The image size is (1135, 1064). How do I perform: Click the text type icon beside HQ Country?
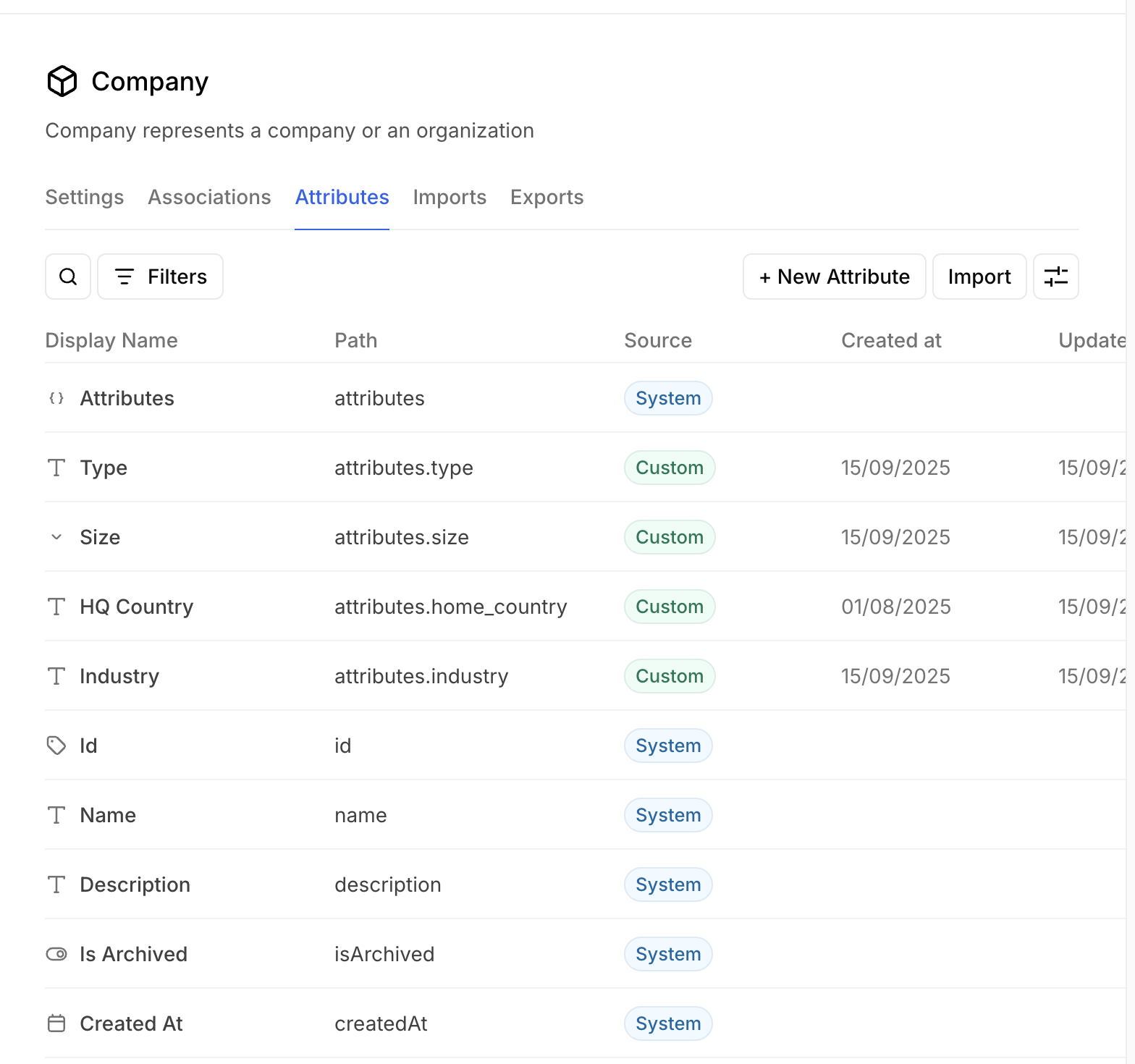[56, 607]
